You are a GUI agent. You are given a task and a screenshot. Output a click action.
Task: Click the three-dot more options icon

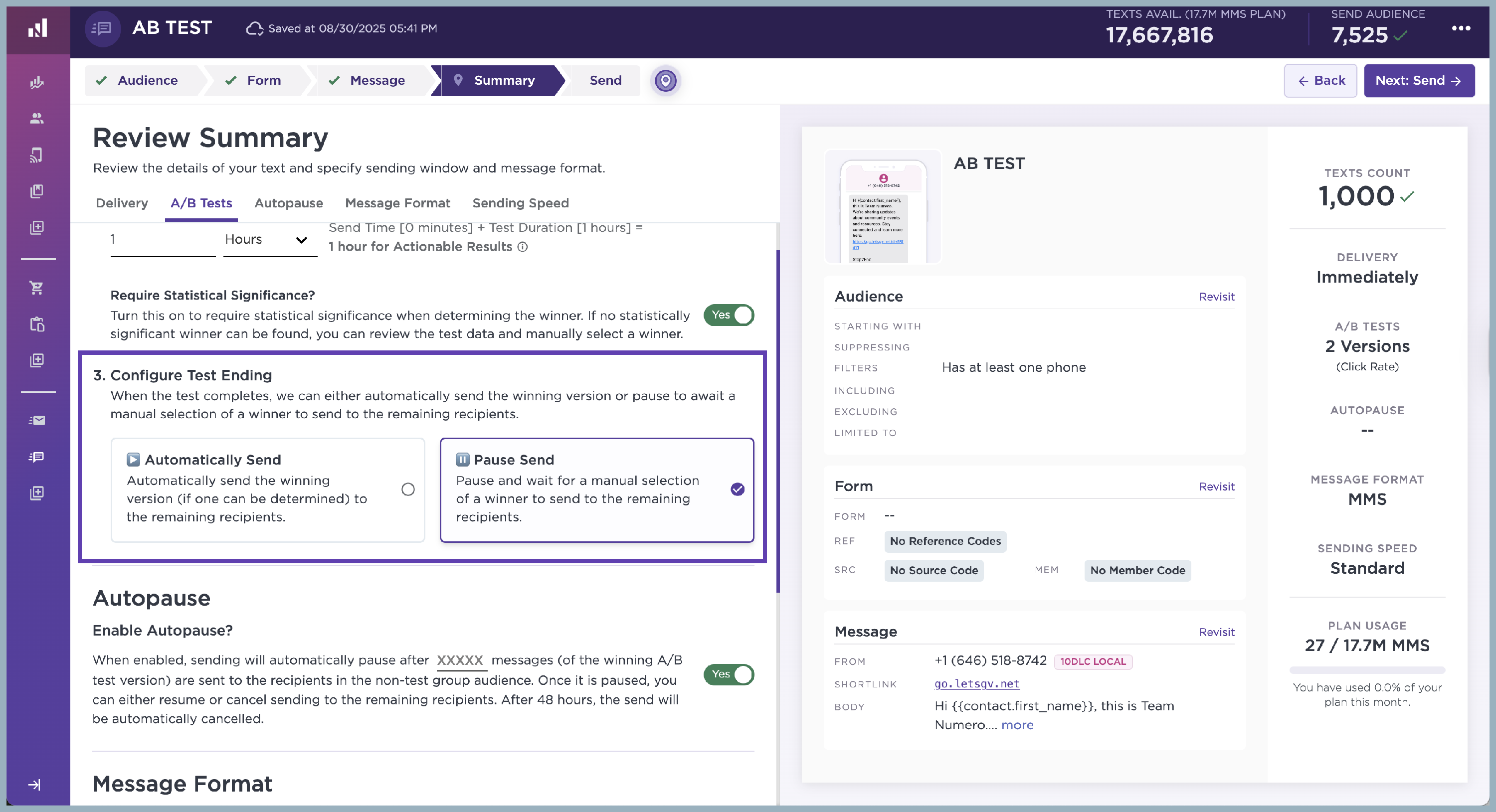[1461, 28]
